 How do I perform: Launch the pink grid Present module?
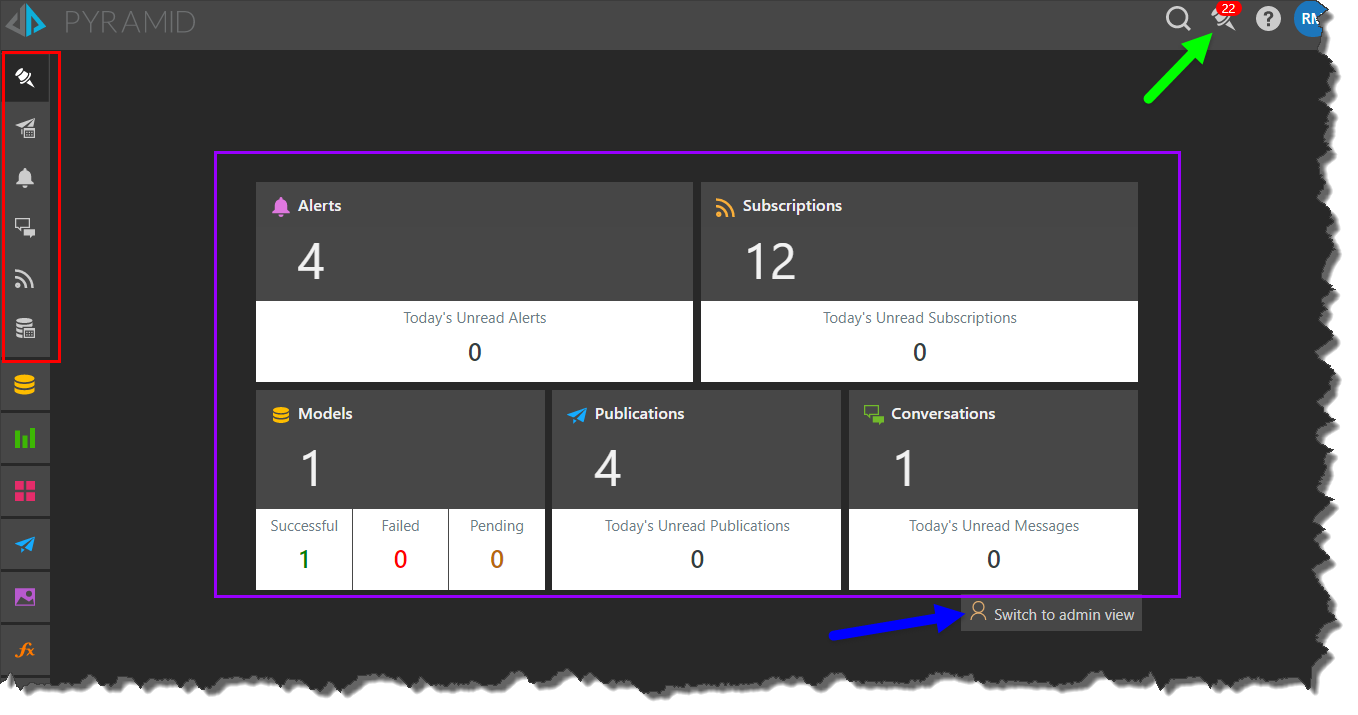point(26,491)
